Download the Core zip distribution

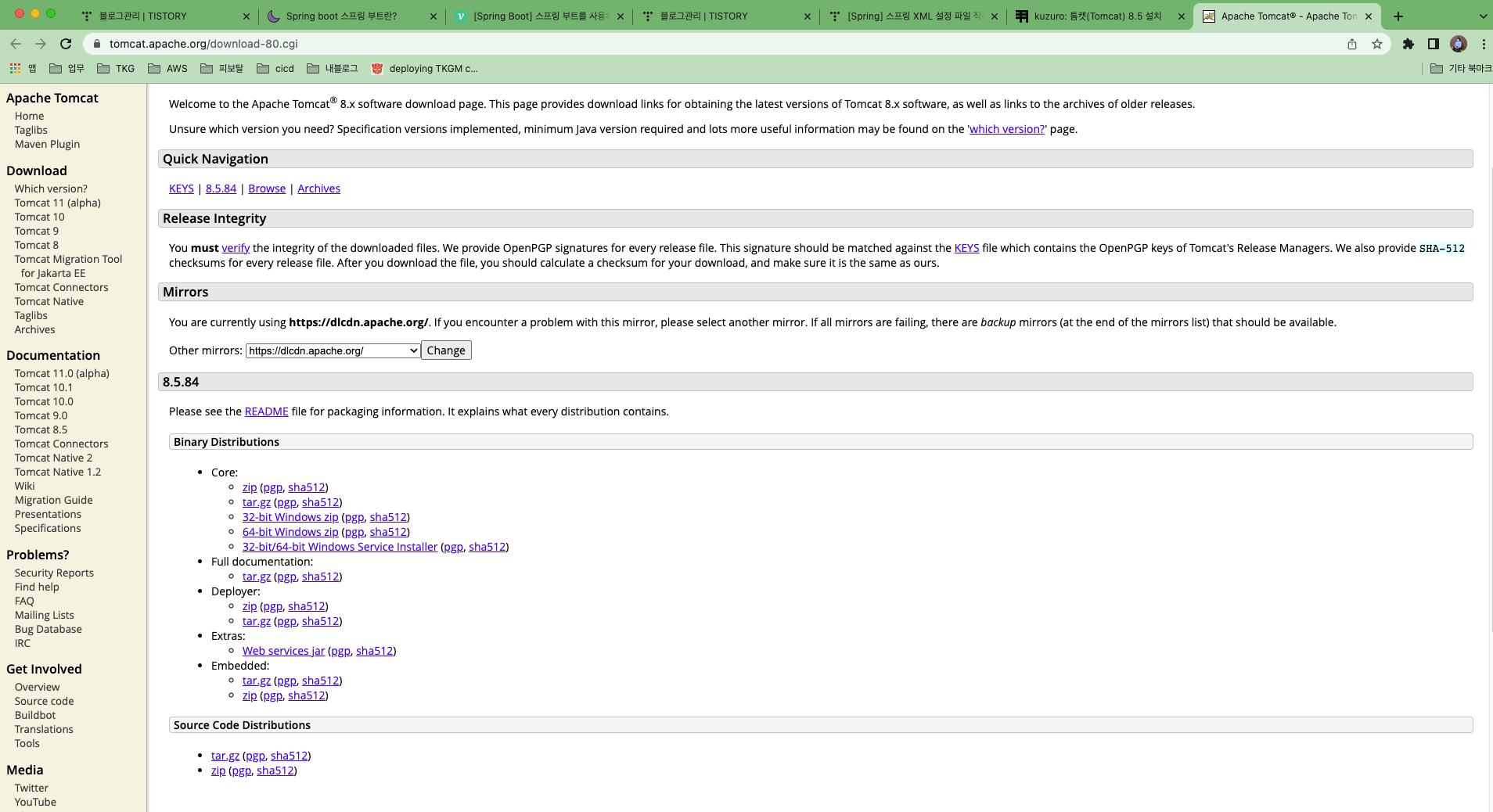pos(250,487)
